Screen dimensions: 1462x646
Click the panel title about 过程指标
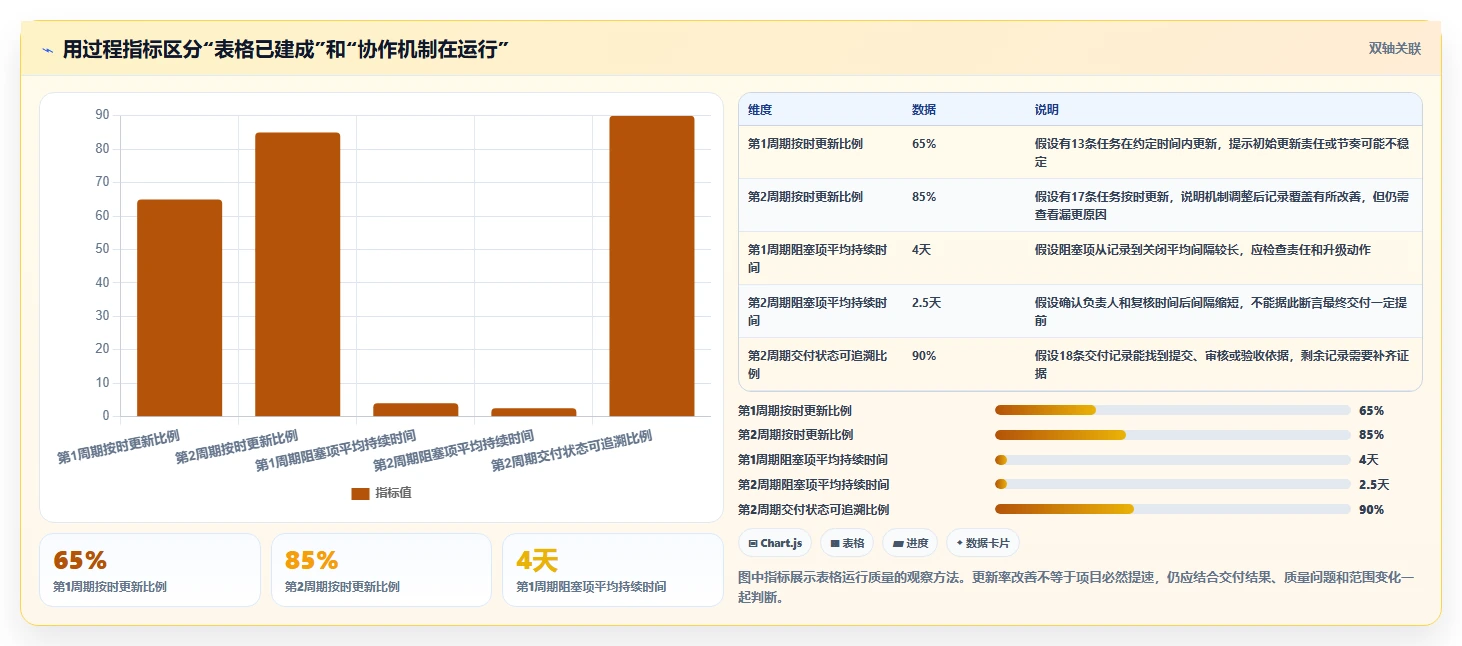[x=286, y=50]
